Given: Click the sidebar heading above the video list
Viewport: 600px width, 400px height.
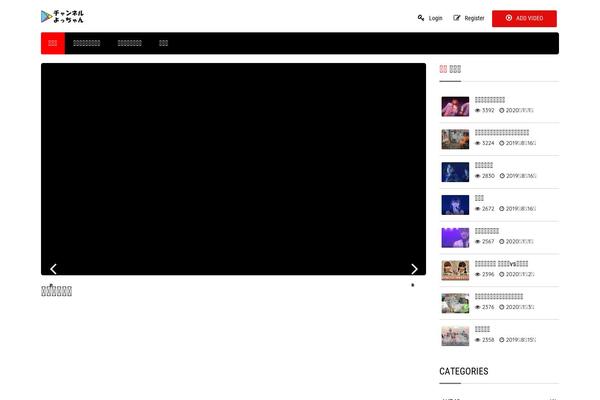Looking at the screenshot, I should pyautogui.click(x=450, y=69).
